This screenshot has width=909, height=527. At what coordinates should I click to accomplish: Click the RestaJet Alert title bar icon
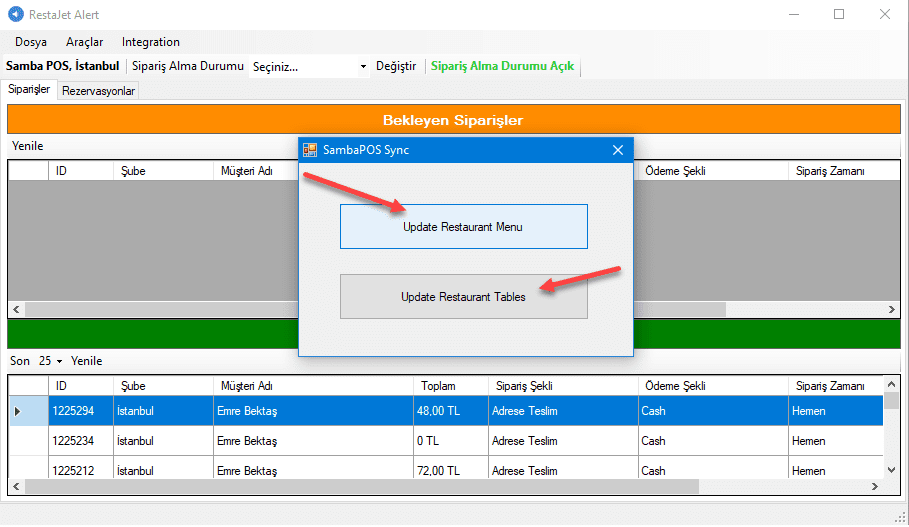coord(15,15)
